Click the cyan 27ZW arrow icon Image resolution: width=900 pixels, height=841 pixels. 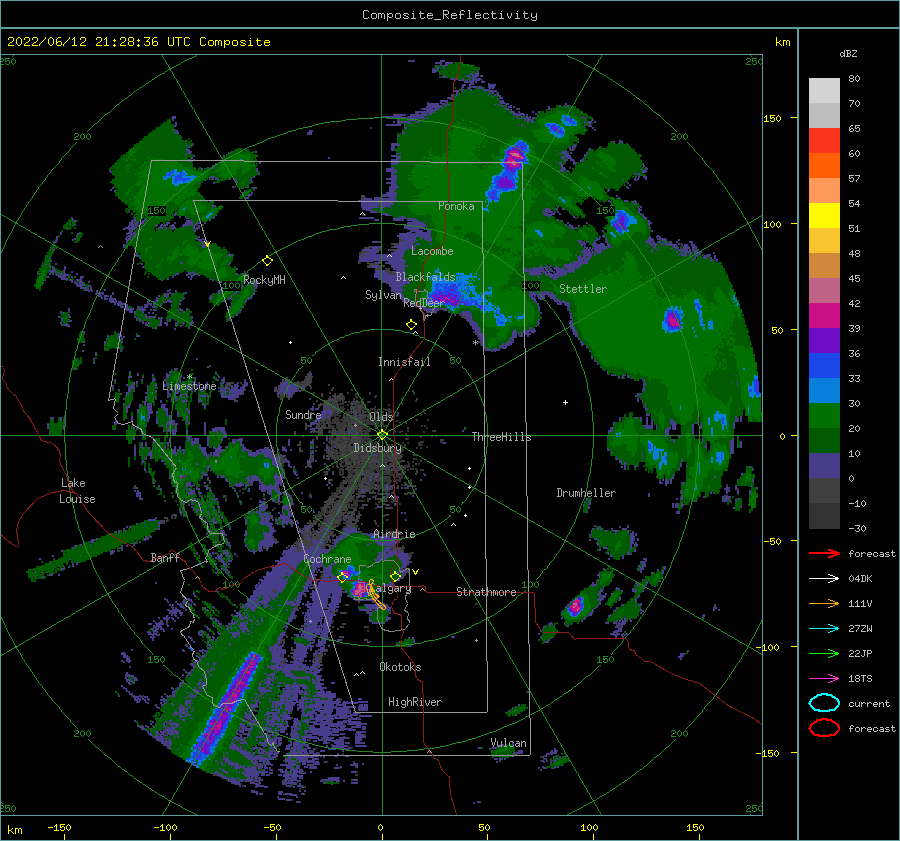(x=824, y=629)
